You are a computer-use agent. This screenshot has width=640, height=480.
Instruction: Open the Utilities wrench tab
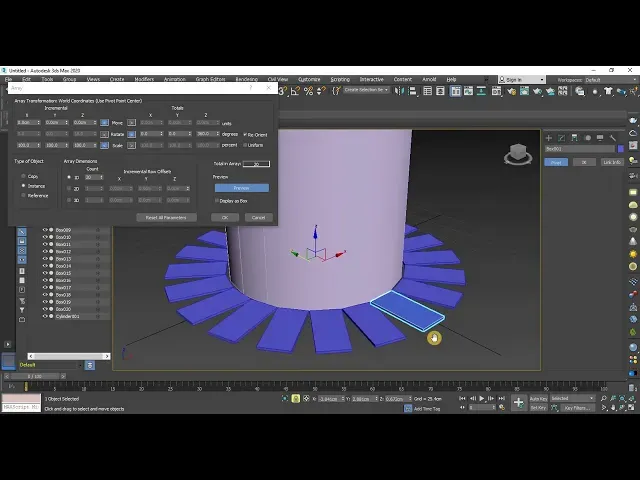click(613, 138)
